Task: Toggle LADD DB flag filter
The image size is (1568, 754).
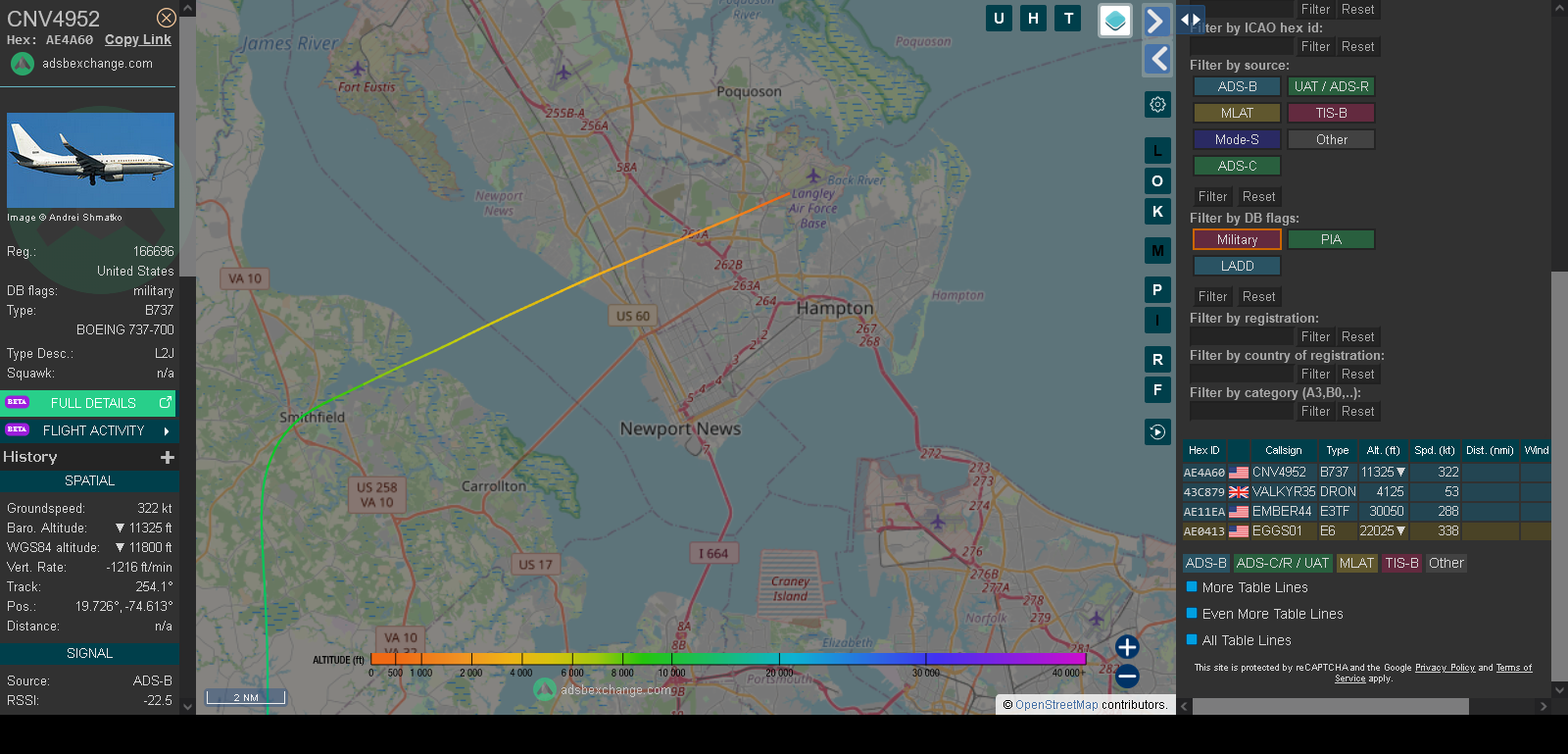Action: [x=1237, y=266]
